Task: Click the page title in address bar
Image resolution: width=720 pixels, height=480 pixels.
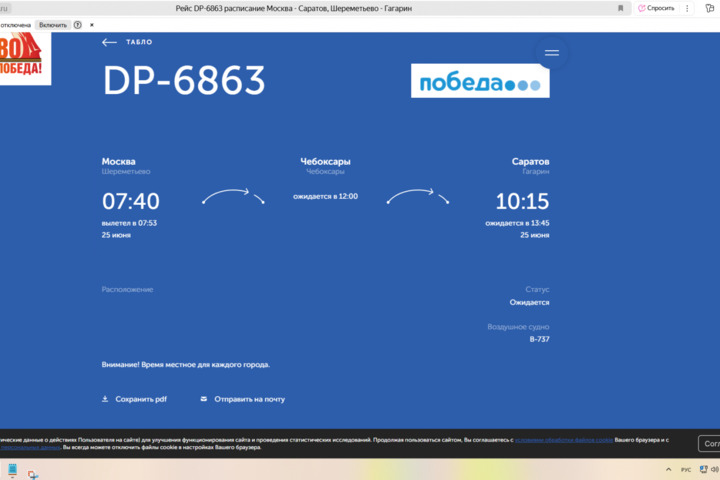Action: 293,8
